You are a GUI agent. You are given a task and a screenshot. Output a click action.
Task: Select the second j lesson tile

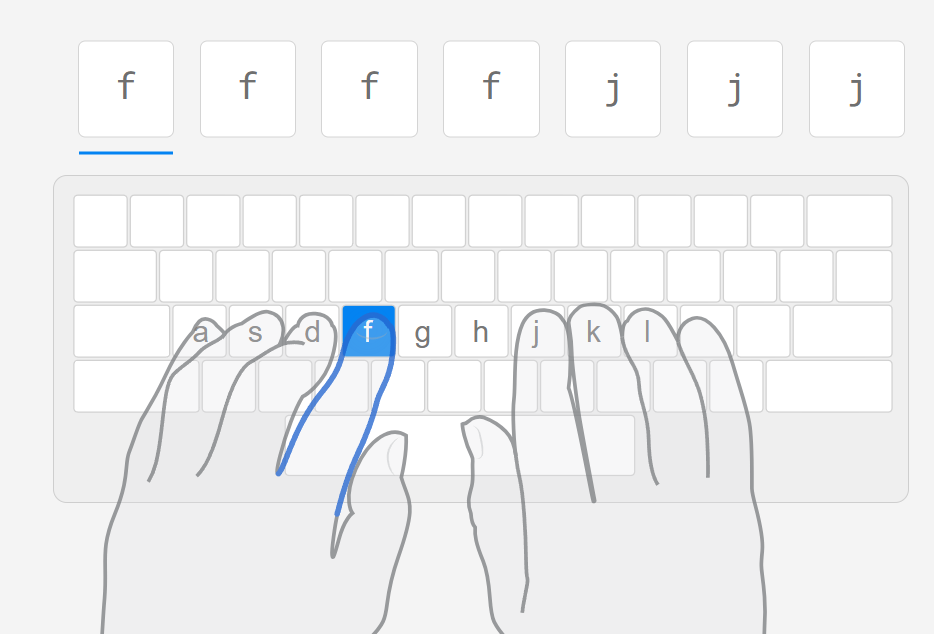tap(735, 89)
